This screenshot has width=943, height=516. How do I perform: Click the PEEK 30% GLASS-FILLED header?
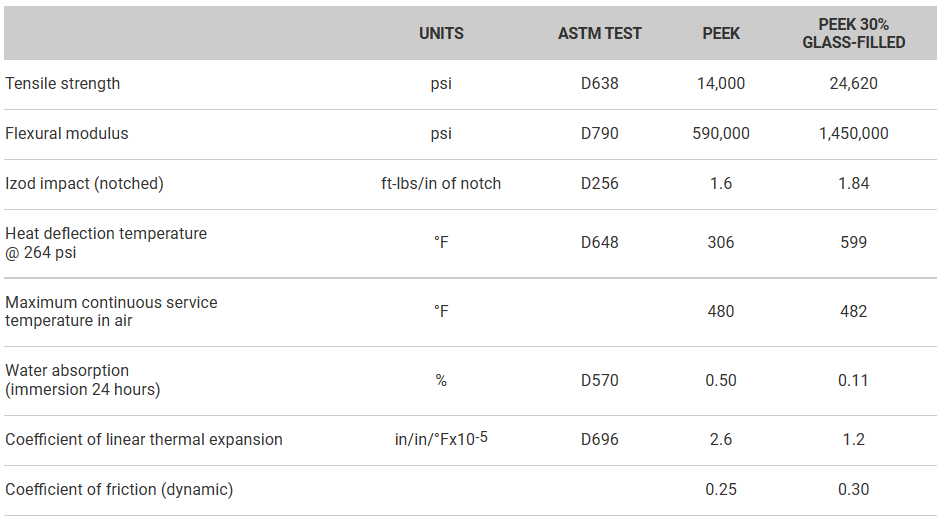[853, 33]
